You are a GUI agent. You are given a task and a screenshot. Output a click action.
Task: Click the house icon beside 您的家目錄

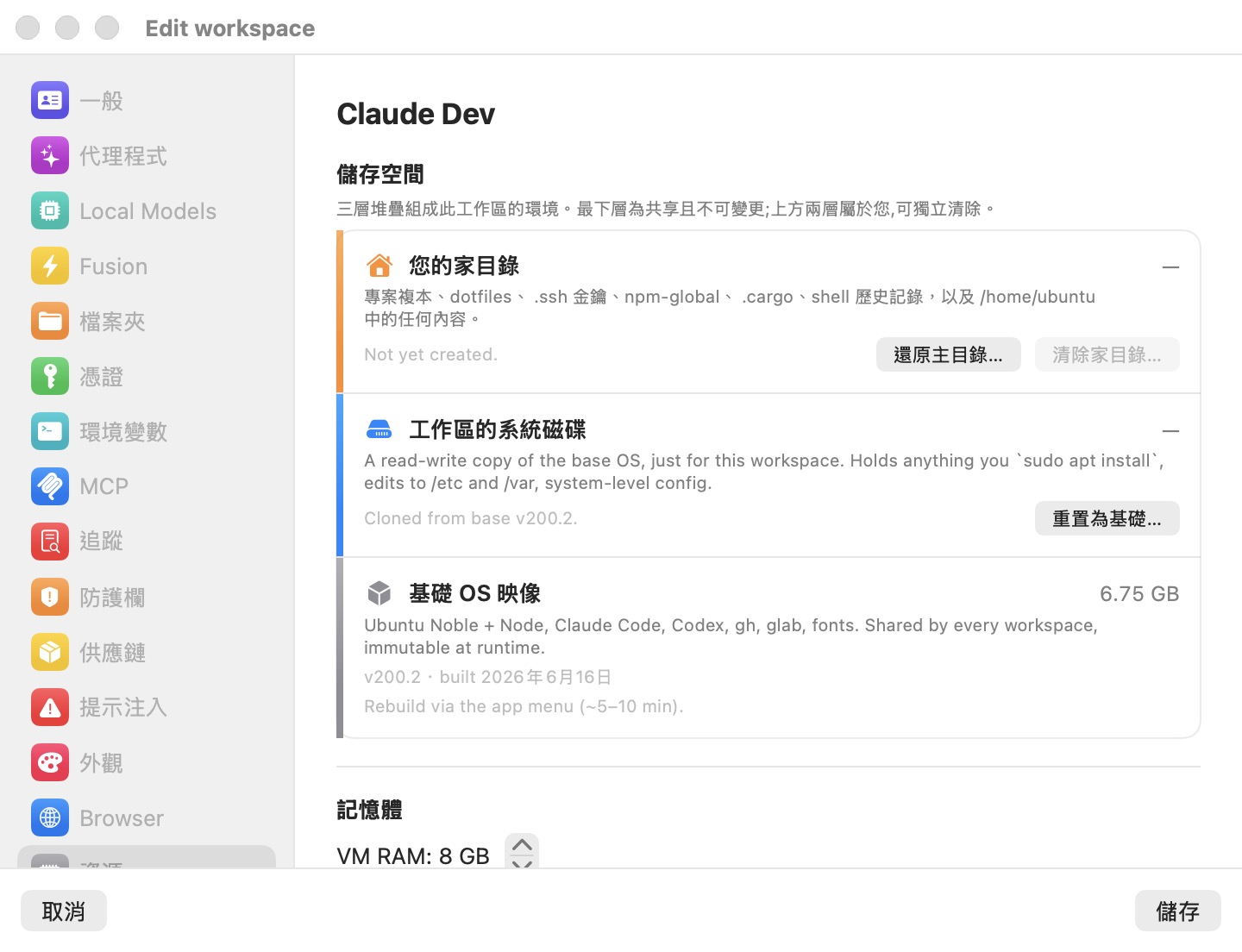point(379,266)
